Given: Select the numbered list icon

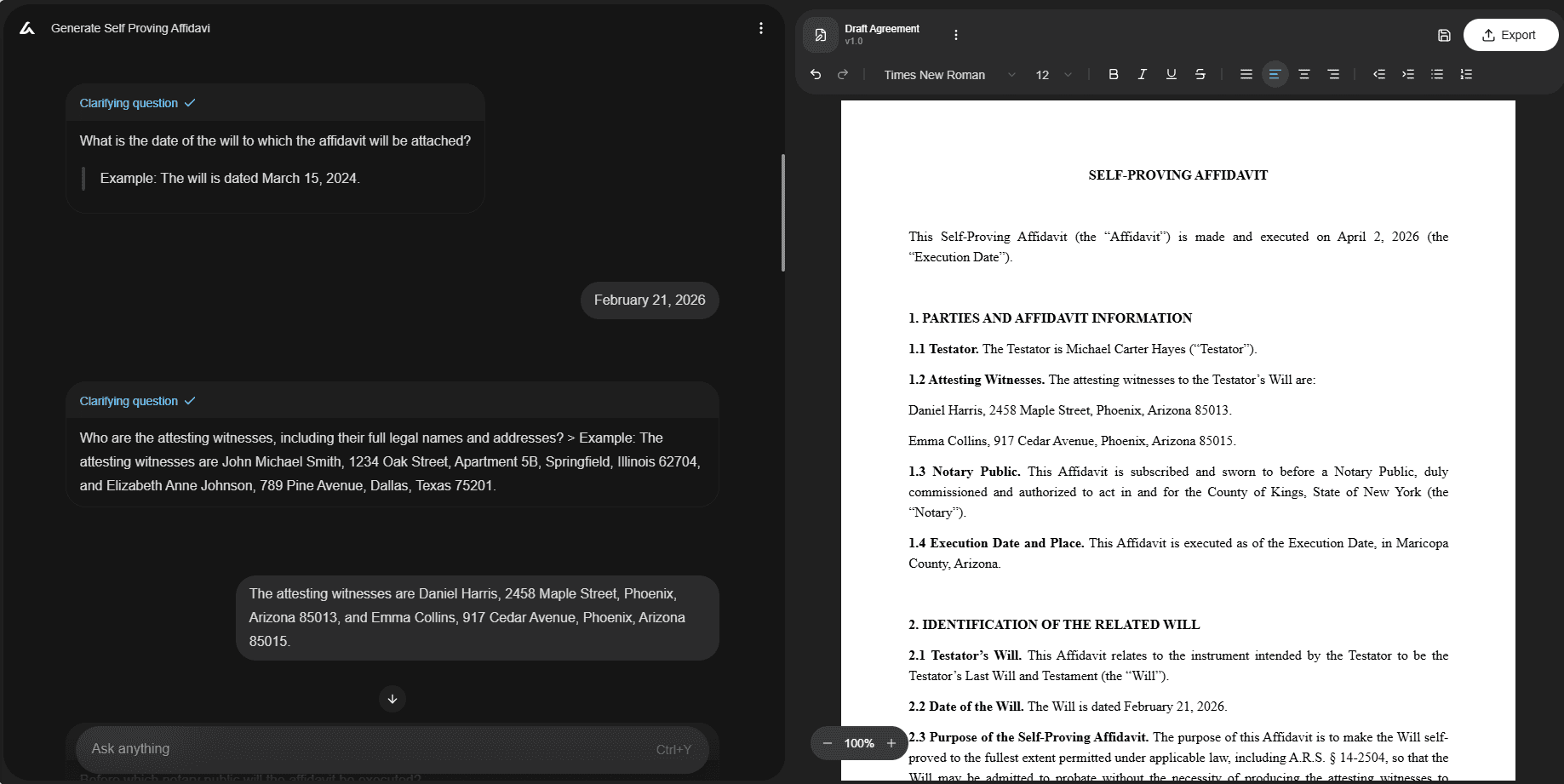Looking at the screenshot, I should click(x=1466, y=74).
